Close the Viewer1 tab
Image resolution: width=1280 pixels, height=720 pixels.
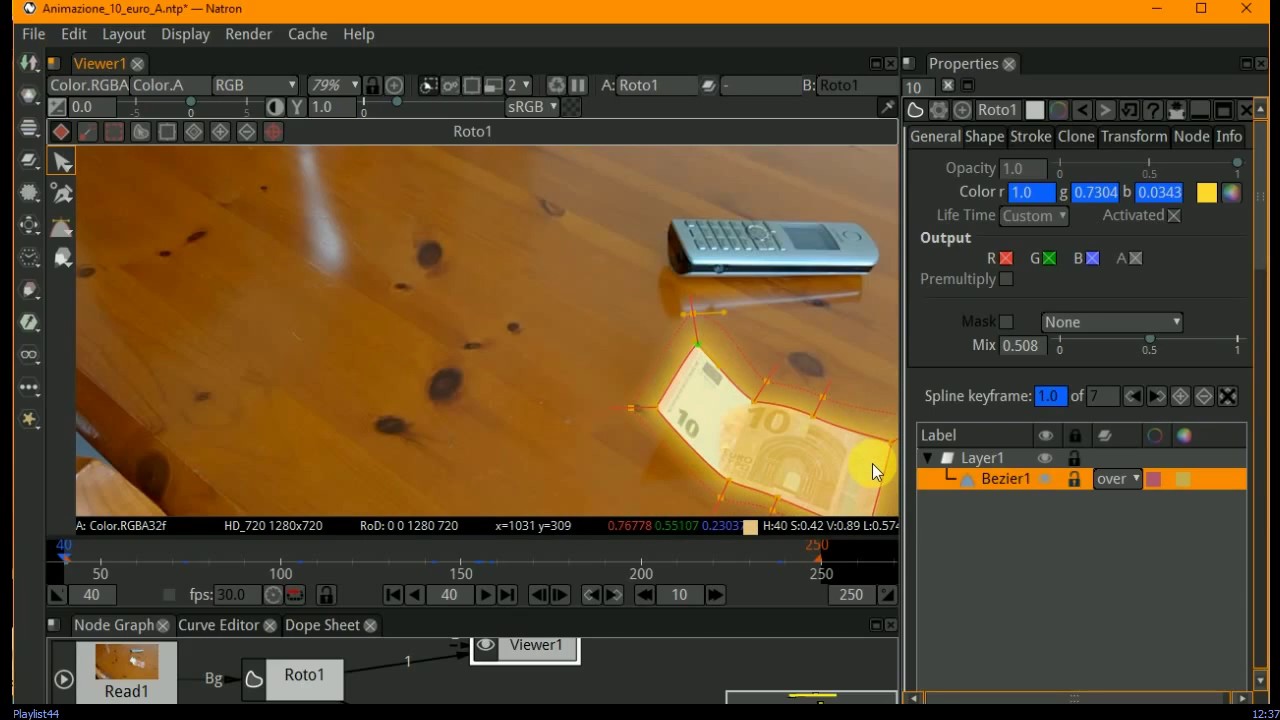click(x=137, y=64)
